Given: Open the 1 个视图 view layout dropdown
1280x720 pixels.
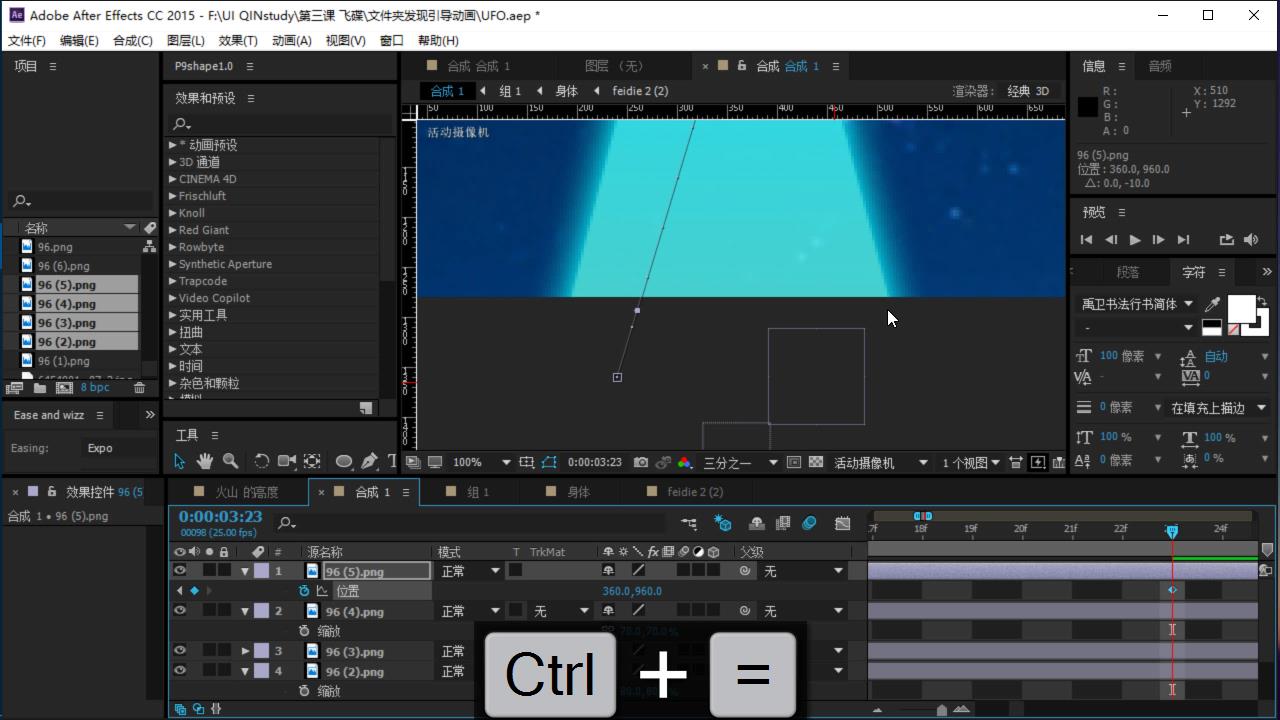Looking at the screenshot, I should point(971,462).
